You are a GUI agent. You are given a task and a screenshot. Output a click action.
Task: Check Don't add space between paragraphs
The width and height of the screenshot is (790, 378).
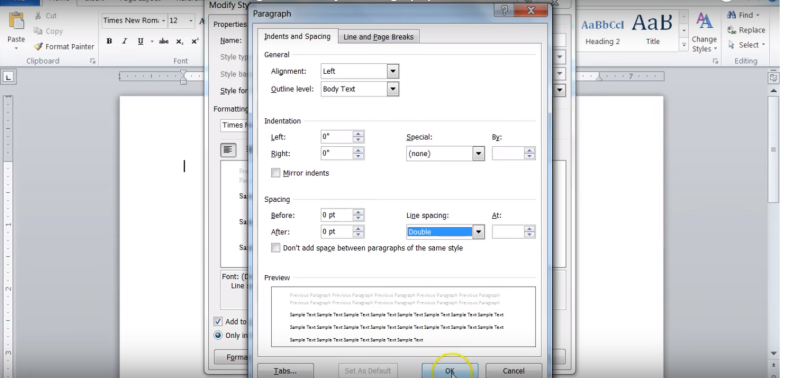point(276,248)
